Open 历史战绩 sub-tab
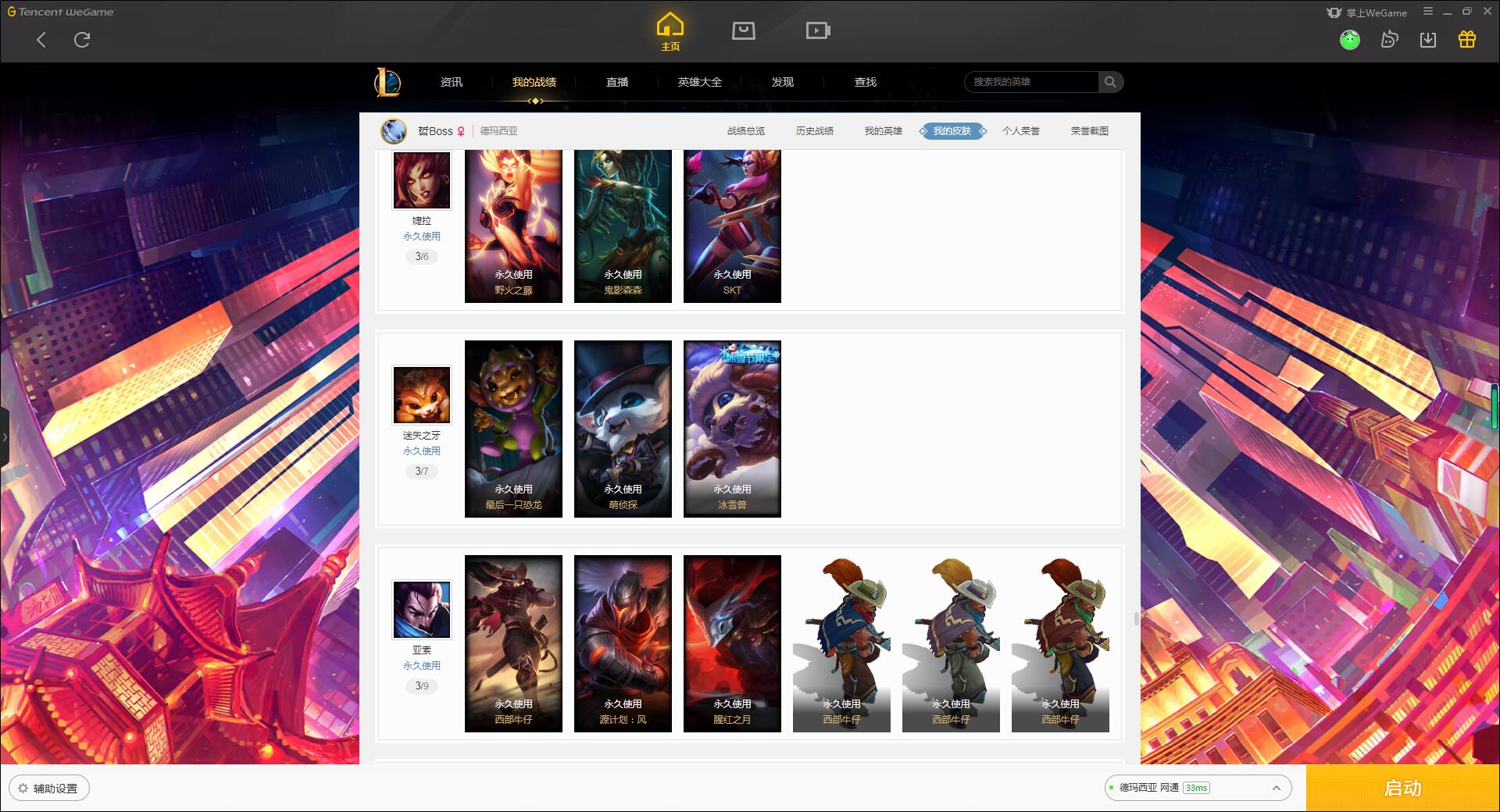Viewport: 1500px width, 812px height. [815, 131]
